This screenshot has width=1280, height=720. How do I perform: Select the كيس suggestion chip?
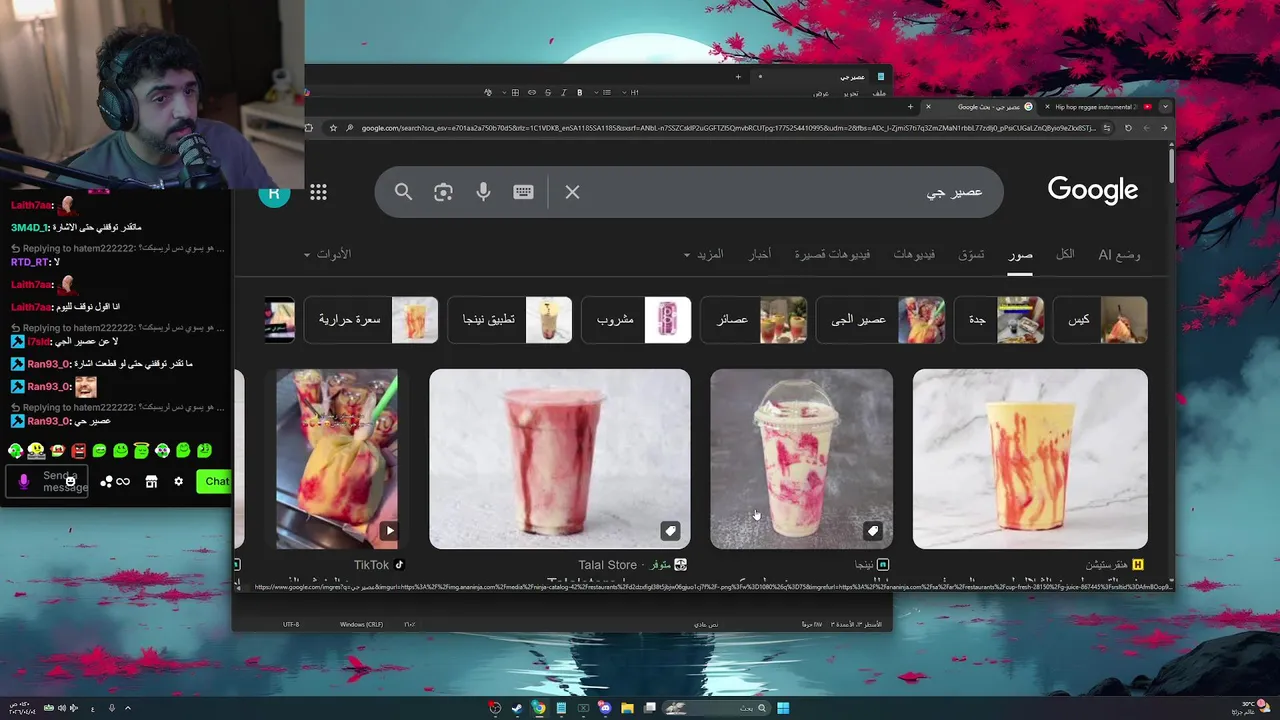[1100, 320]
